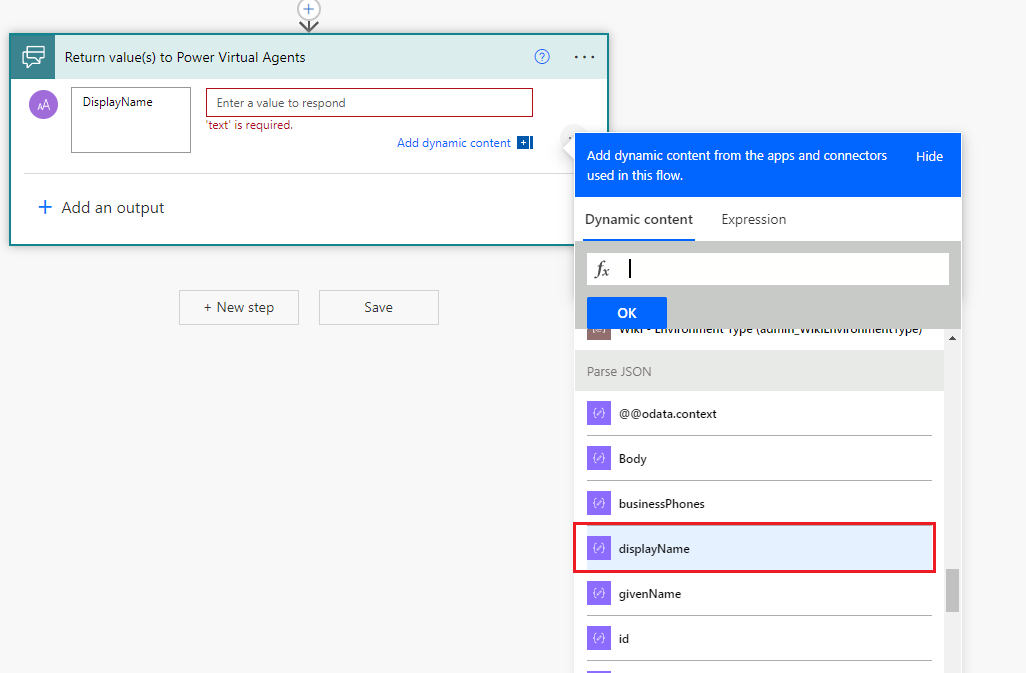
Task: Select the Dynamic content tab
Action: point(638,219)
